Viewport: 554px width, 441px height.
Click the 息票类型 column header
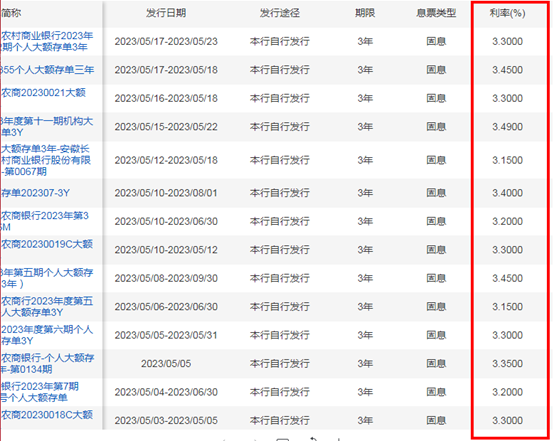pyautogui.click(x=436, y=13)
